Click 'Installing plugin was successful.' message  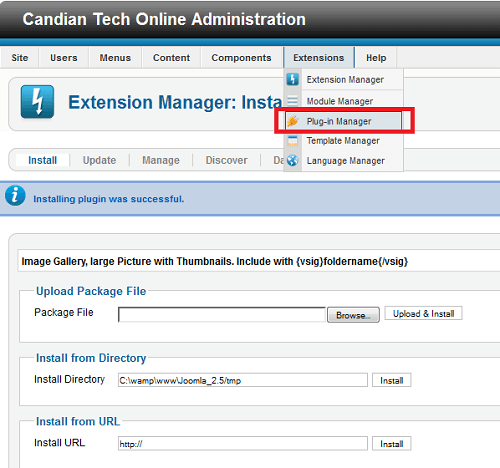pos(109,199)
